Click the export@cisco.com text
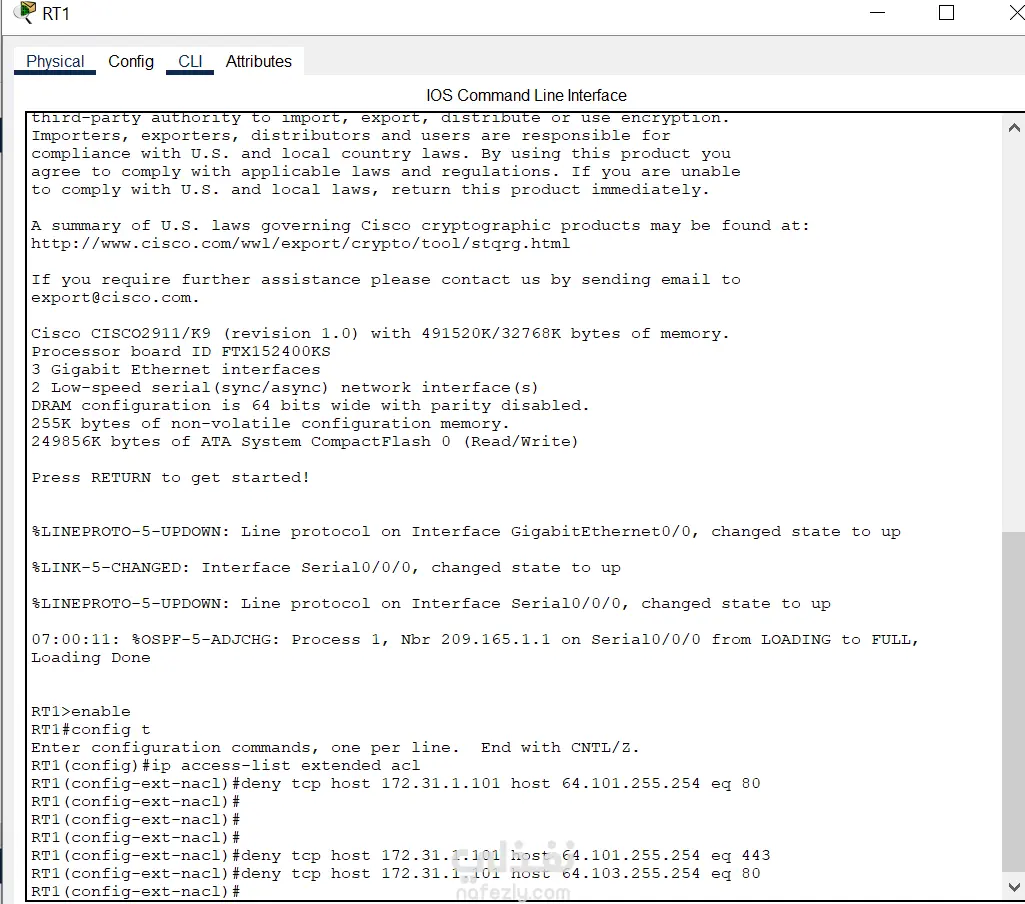1025x904 pixels. coord(114,298)
